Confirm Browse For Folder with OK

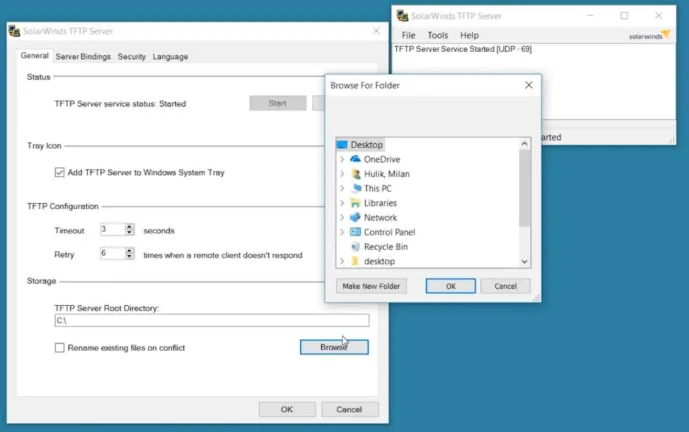pos(450,286)
